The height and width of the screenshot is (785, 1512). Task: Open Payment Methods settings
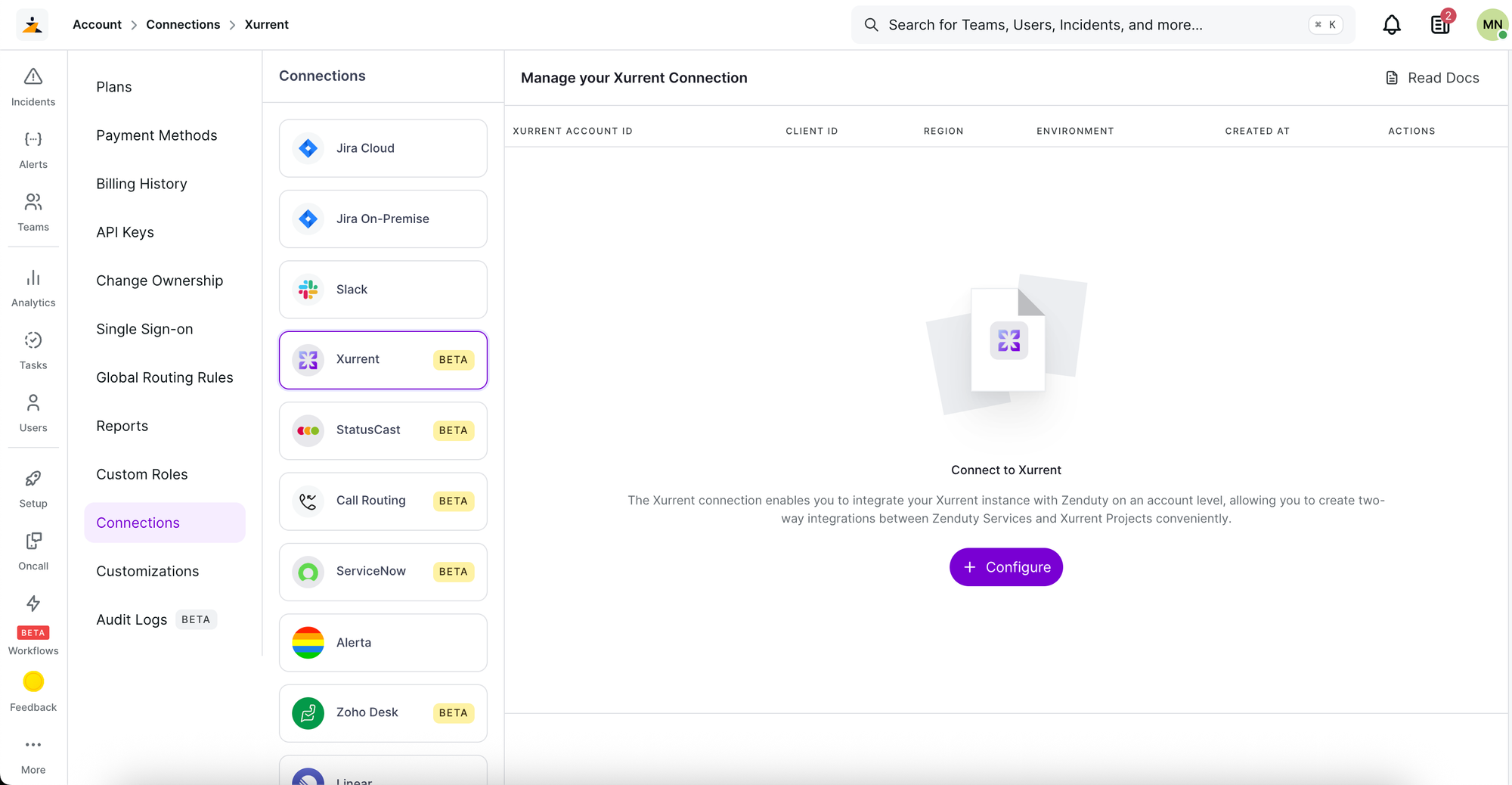pyautogui.click(x=156, y=135)
